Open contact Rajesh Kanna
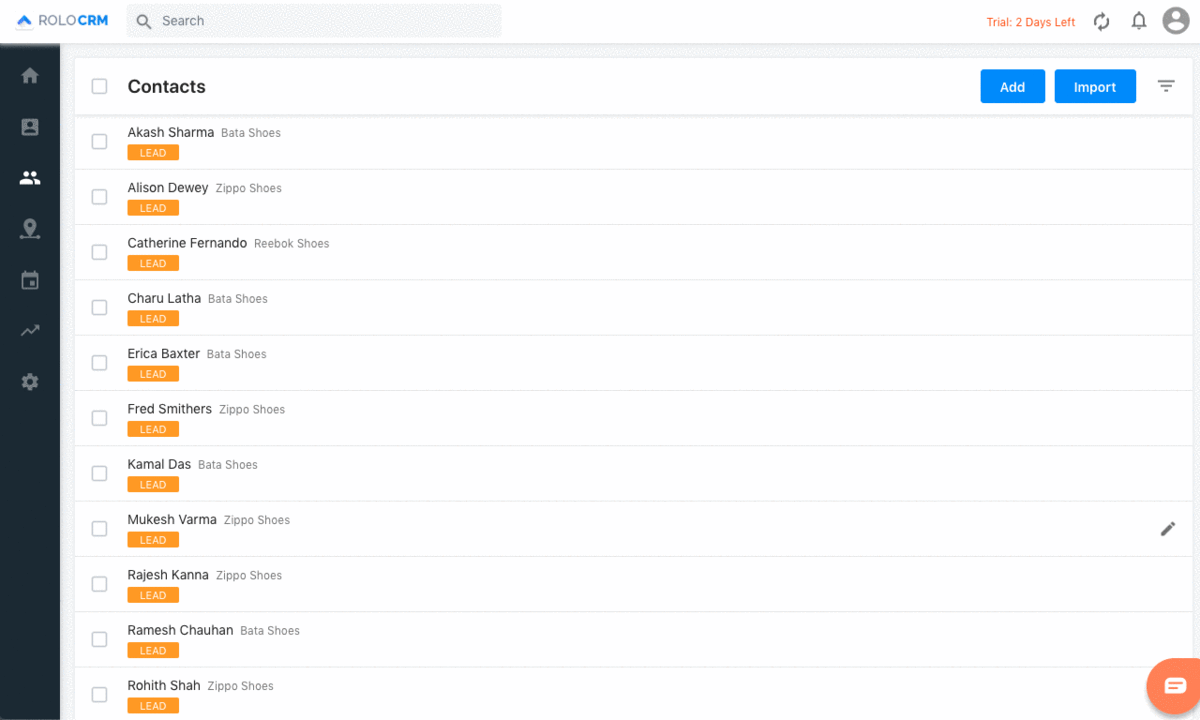 click(168, 575)
